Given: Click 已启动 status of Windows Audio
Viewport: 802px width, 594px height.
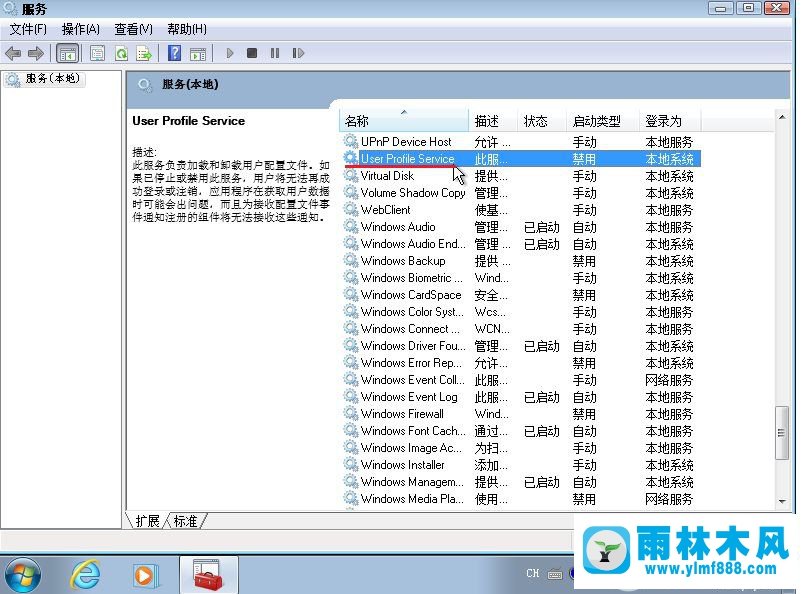Looking at the screenshot, I should click(x=542, y=227).
